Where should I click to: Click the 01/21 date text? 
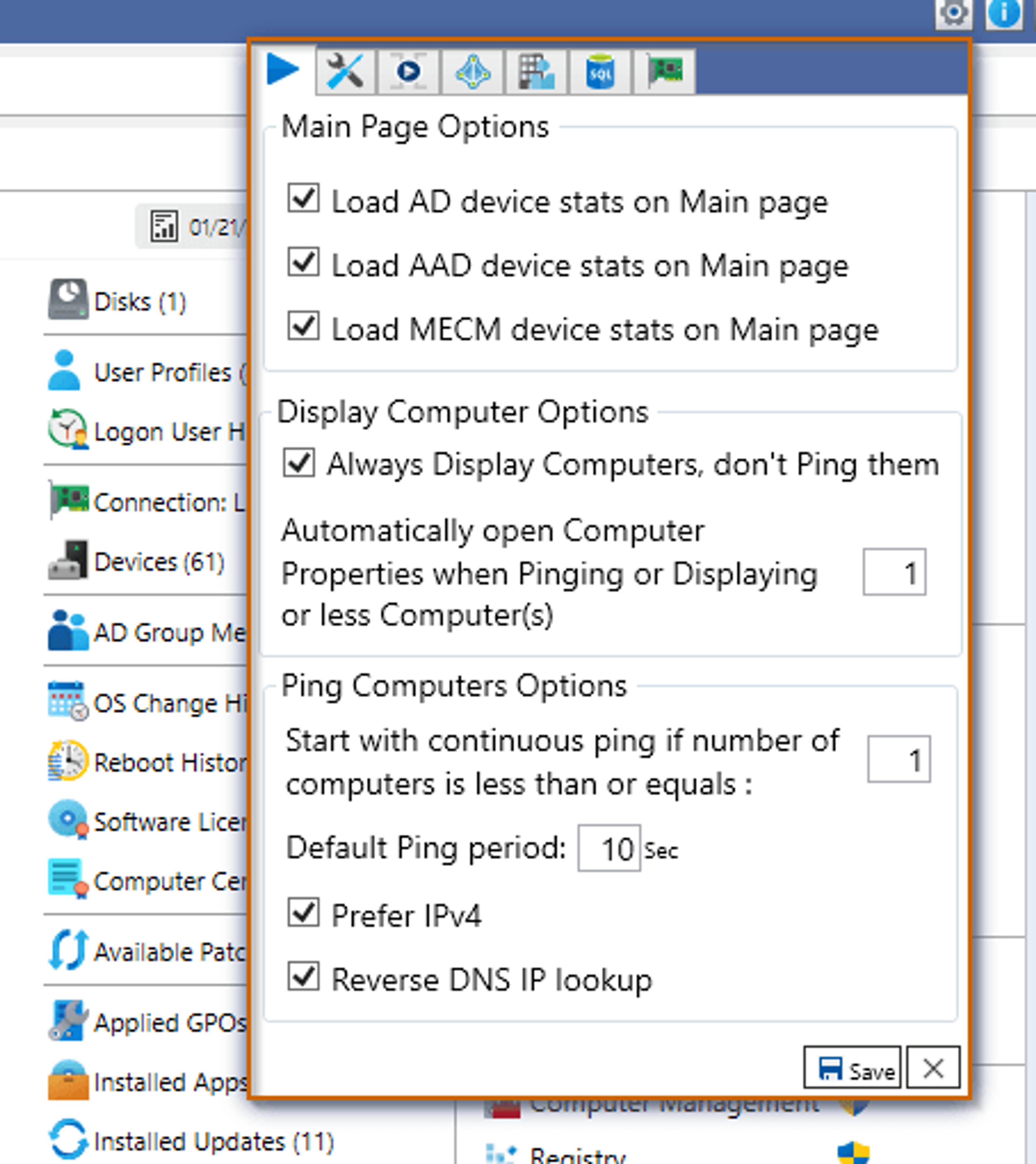(x=217, y=228)
